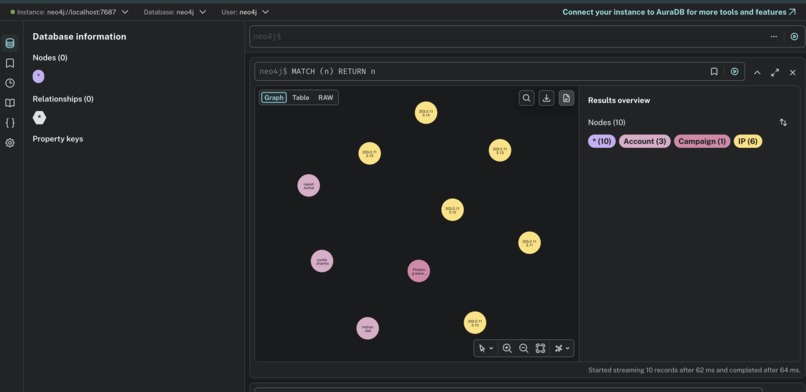The width and height of the screenshot is (806, 392).
Task: Search within the graph visualization
Action: (x=526, y=98)
